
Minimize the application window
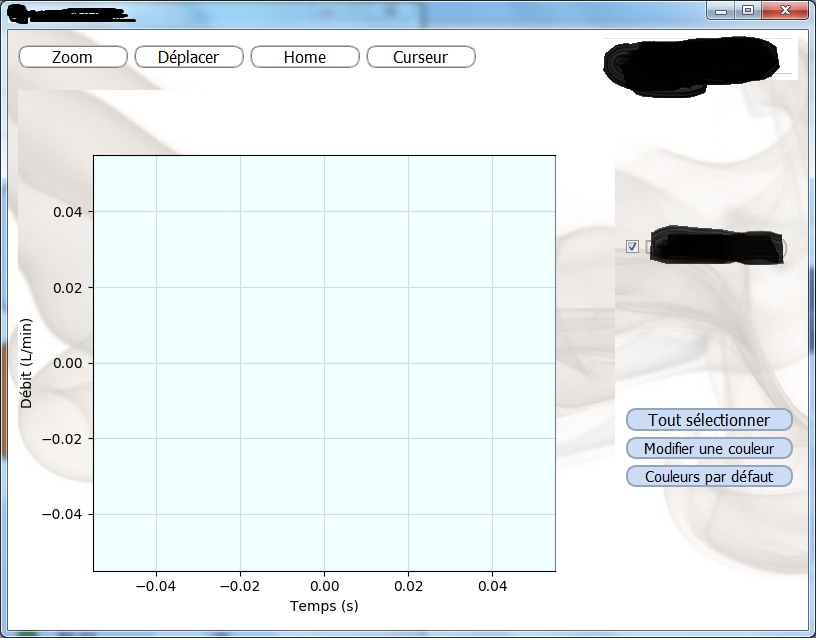pos(721,10)
